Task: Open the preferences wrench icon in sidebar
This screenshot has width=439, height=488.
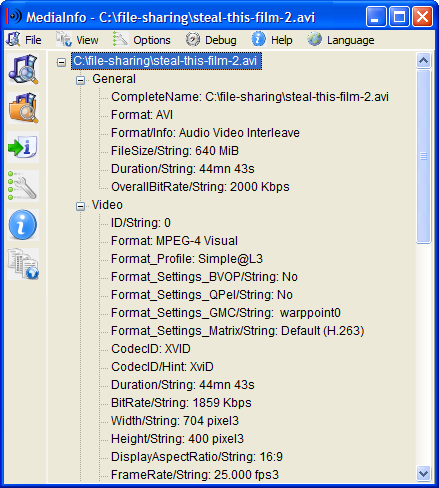Action: (23, 186)
